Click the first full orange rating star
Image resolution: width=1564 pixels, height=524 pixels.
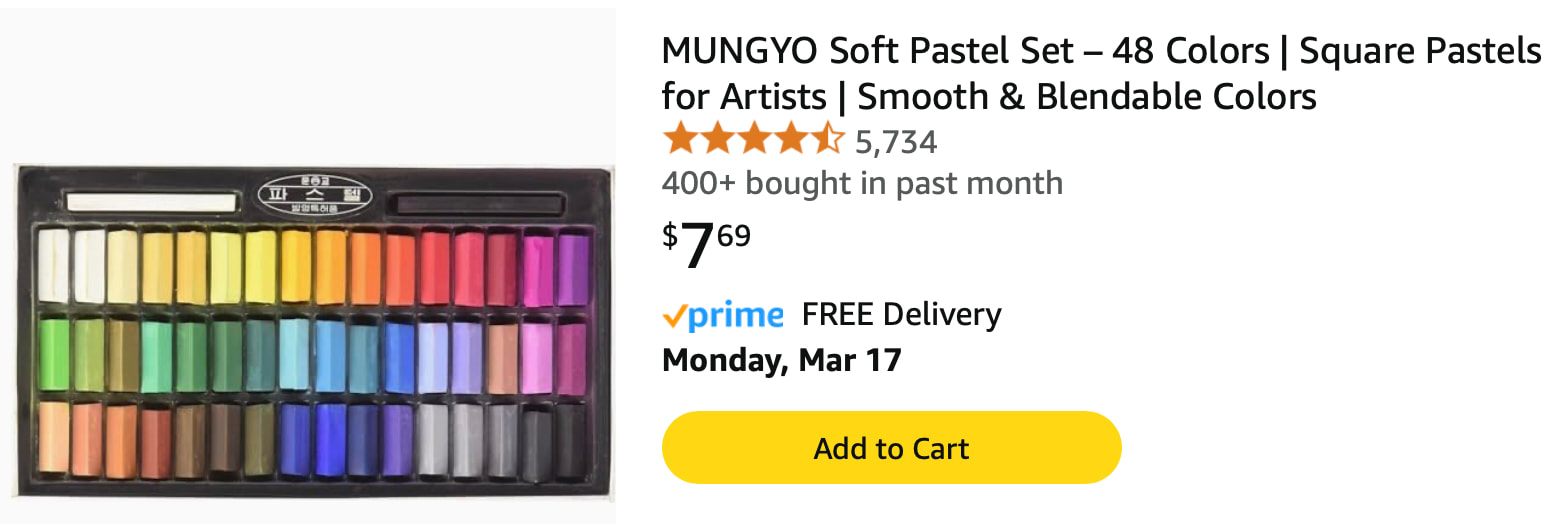point(680,140)
